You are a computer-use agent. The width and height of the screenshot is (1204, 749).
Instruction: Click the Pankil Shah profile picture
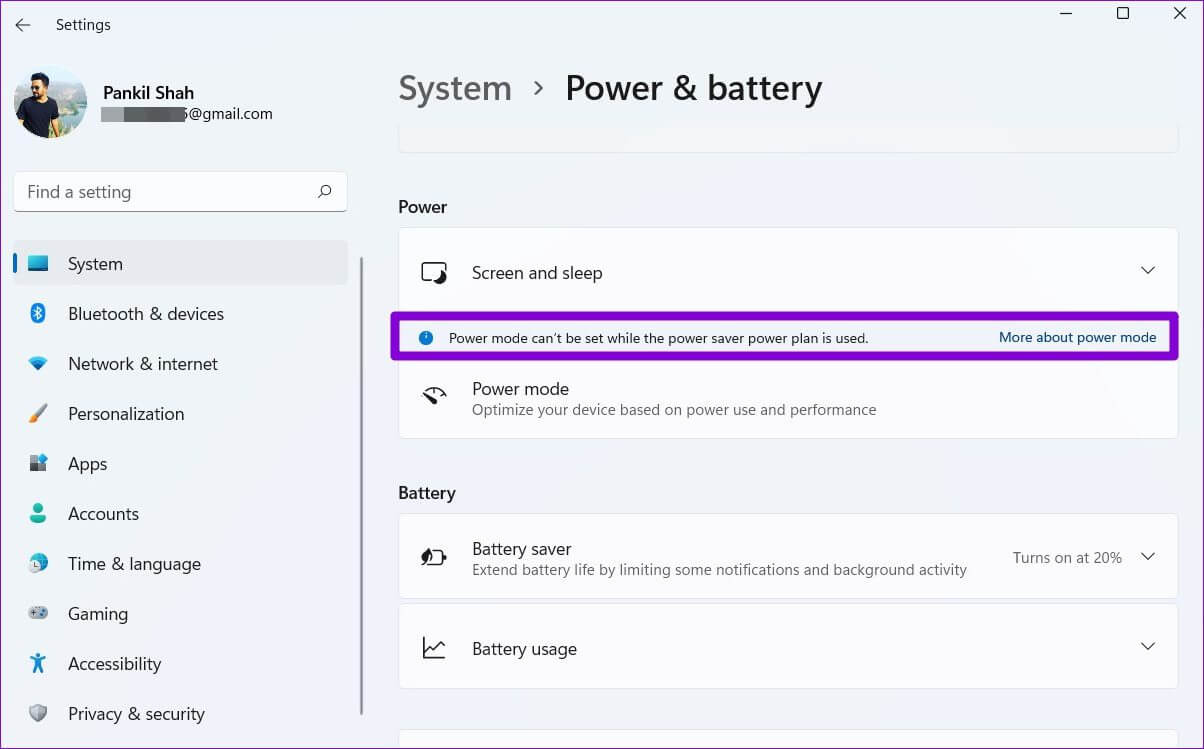[50, 103]
